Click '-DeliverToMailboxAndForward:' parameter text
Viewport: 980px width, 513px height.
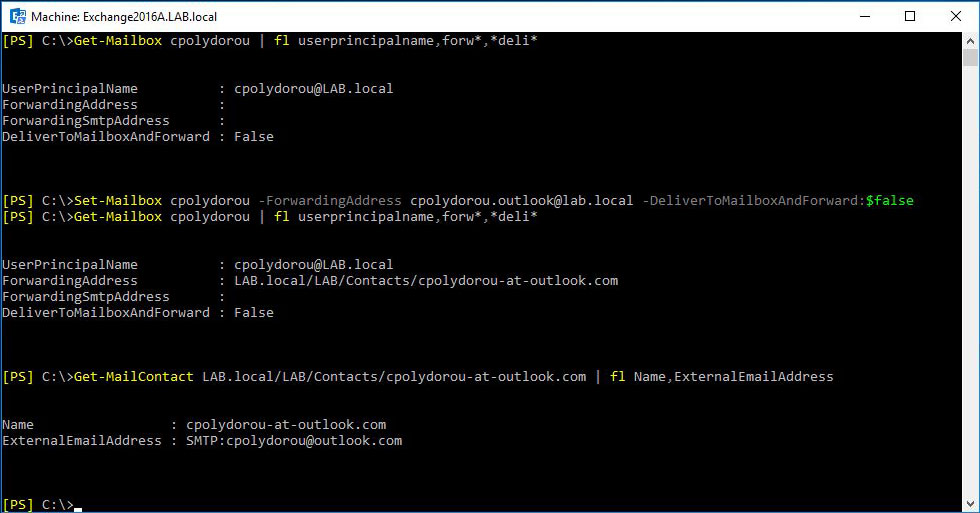point(754,201)
